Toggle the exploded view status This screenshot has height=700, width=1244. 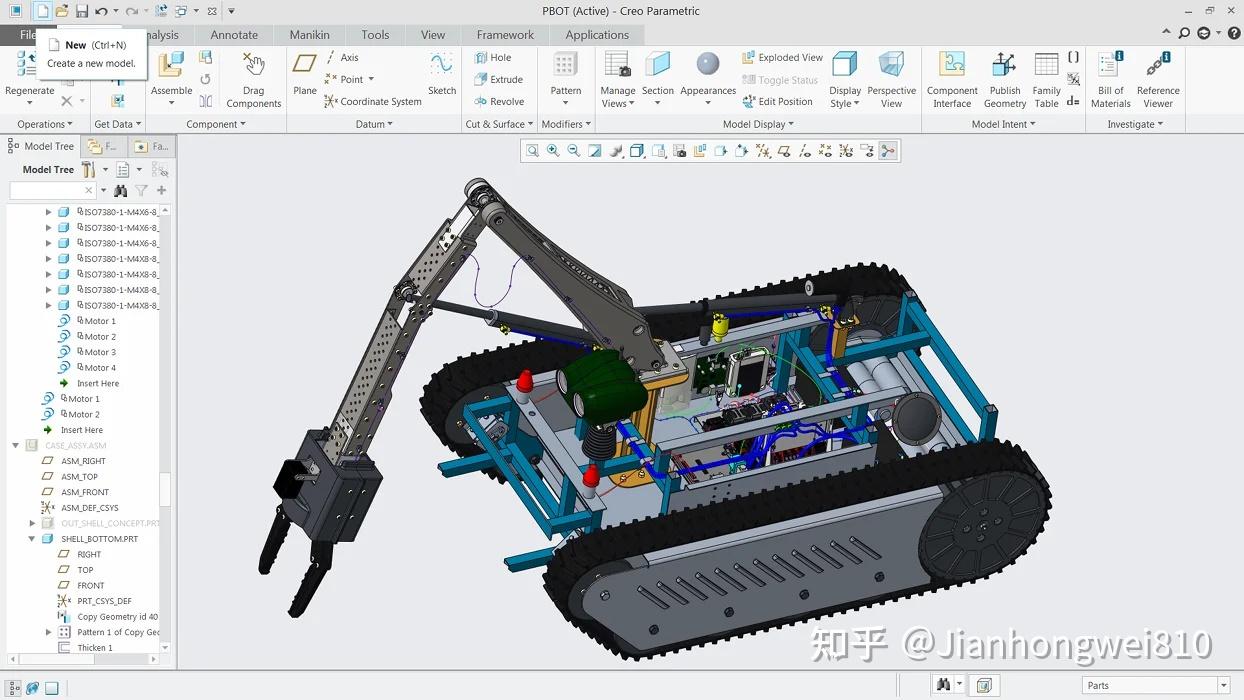780,80
